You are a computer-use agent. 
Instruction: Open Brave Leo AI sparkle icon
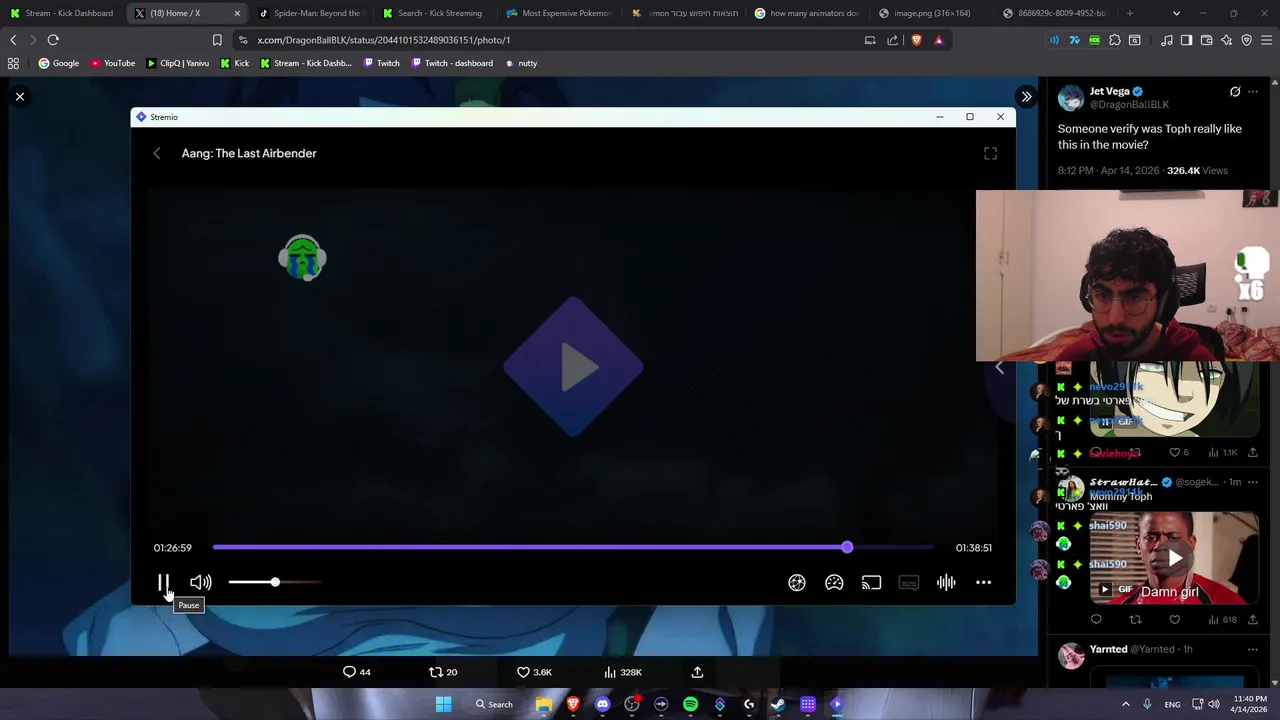[1227, 40]
